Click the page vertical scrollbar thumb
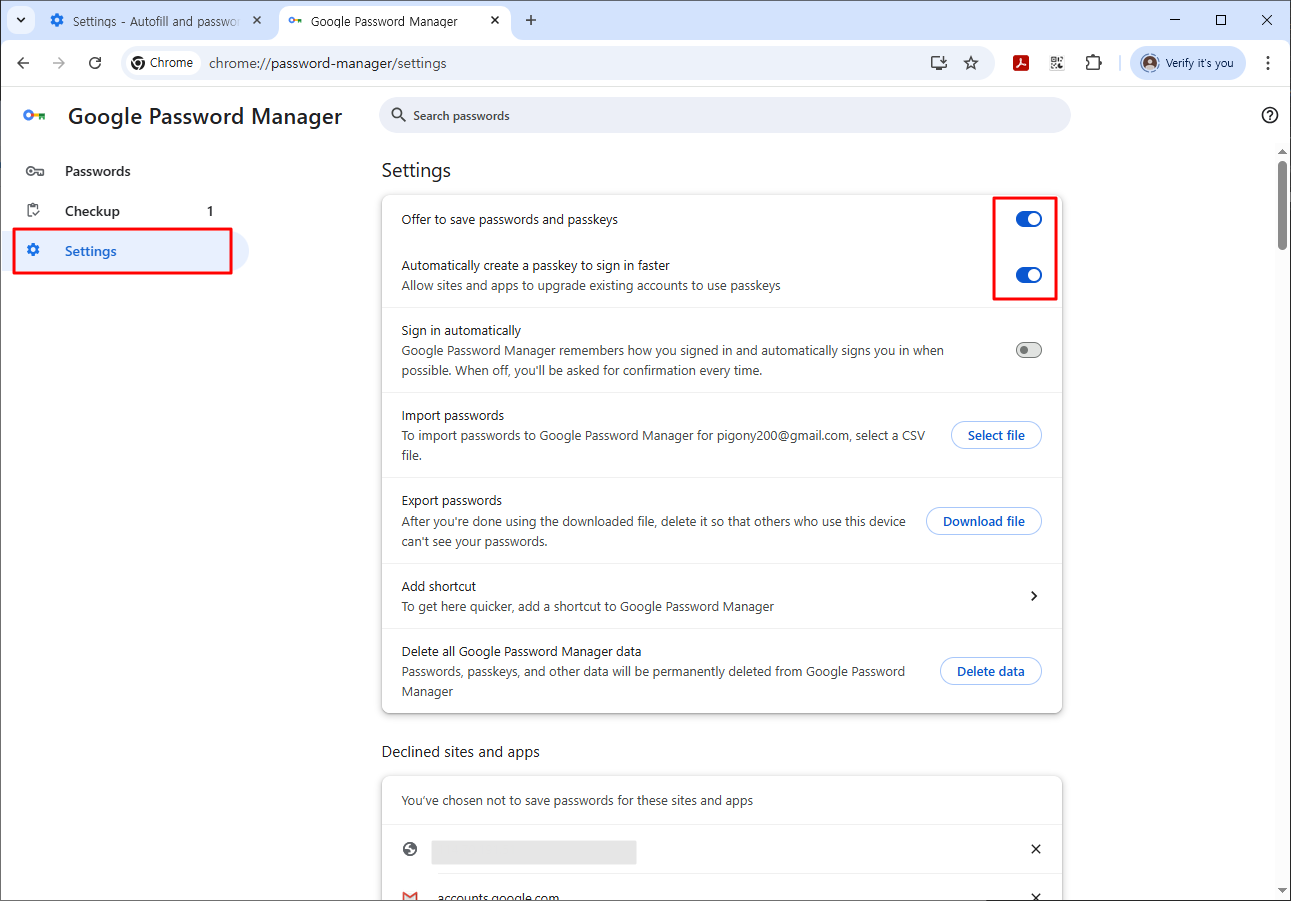1291x901 pixels. tap(1283, 205)
